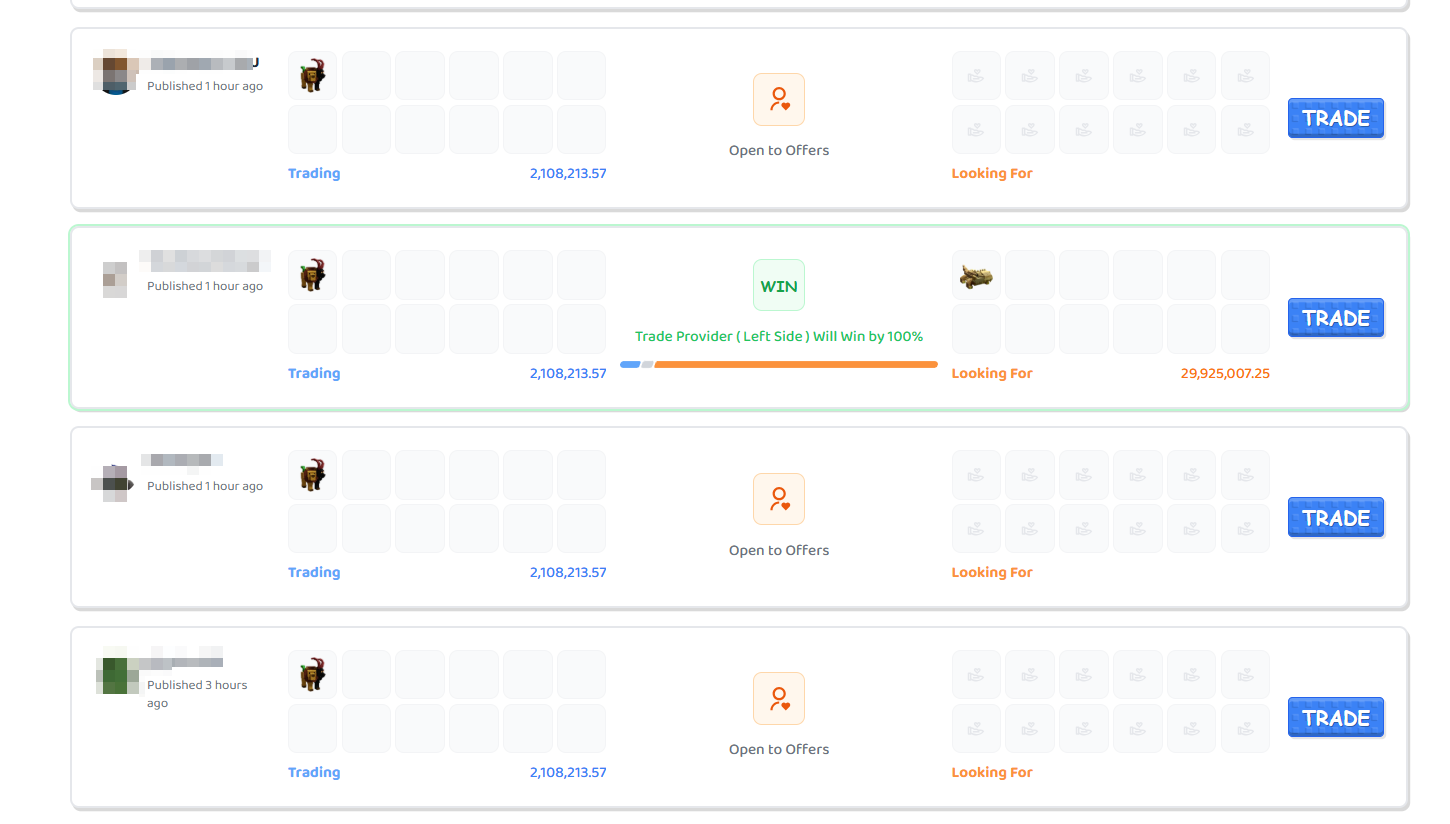Viewport: 1450px width, 824px height.
Task: Click Trading value 2,108,213.57 in the 3-hours-ago listing
Action: point(568,772)
